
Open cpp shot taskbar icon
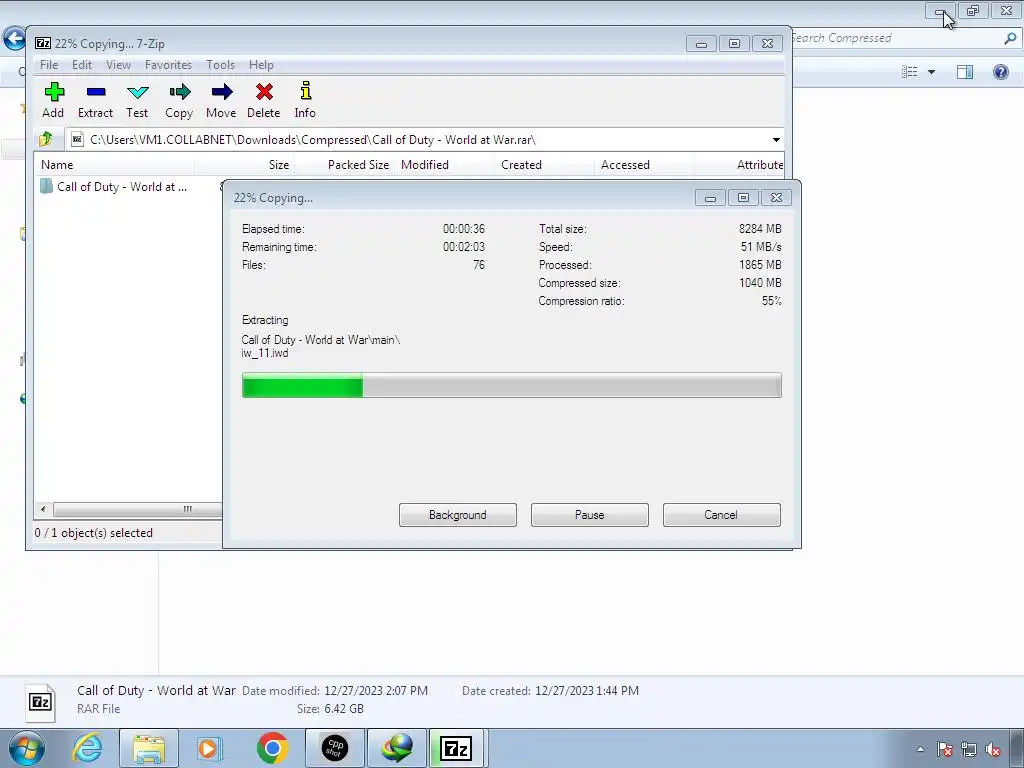[x=335, y=748]
